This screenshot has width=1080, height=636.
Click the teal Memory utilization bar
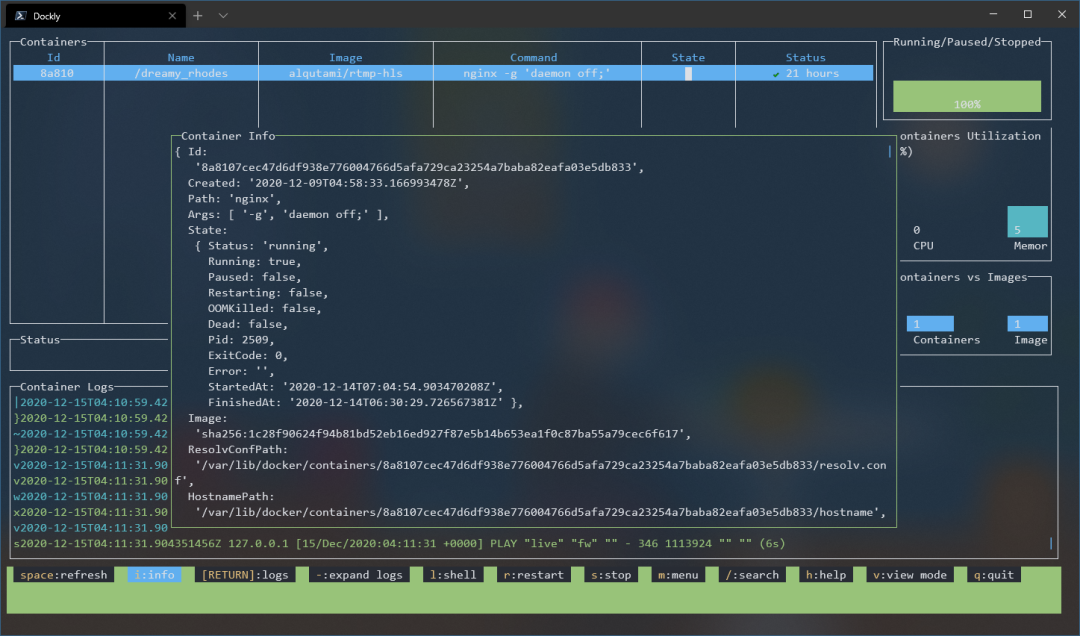[x=1028, y=222]
